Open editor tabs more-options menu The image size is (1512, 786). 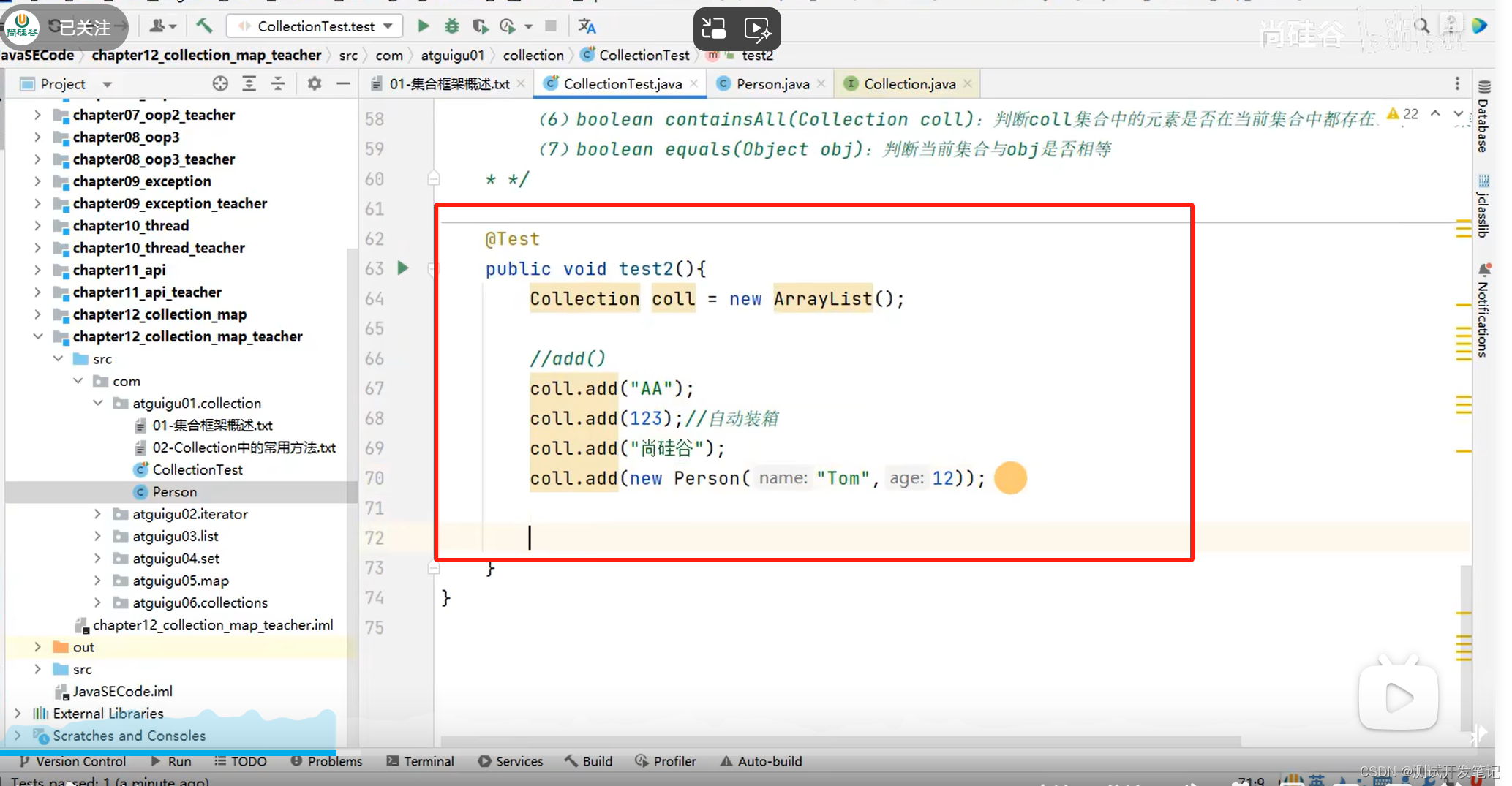(1457, 83)
